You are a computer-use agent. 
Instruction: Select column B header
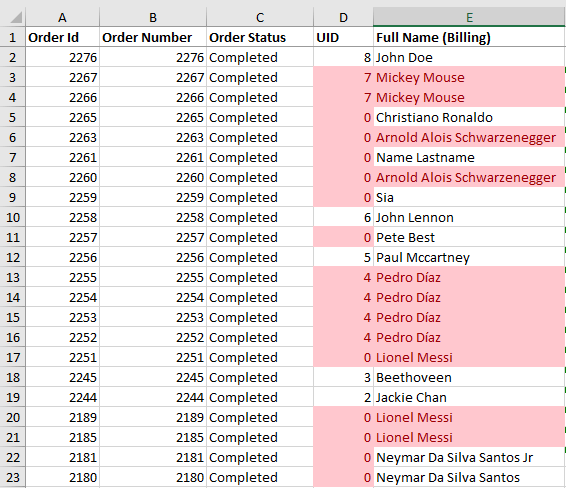pyautogui.click(x=153, y=17)
